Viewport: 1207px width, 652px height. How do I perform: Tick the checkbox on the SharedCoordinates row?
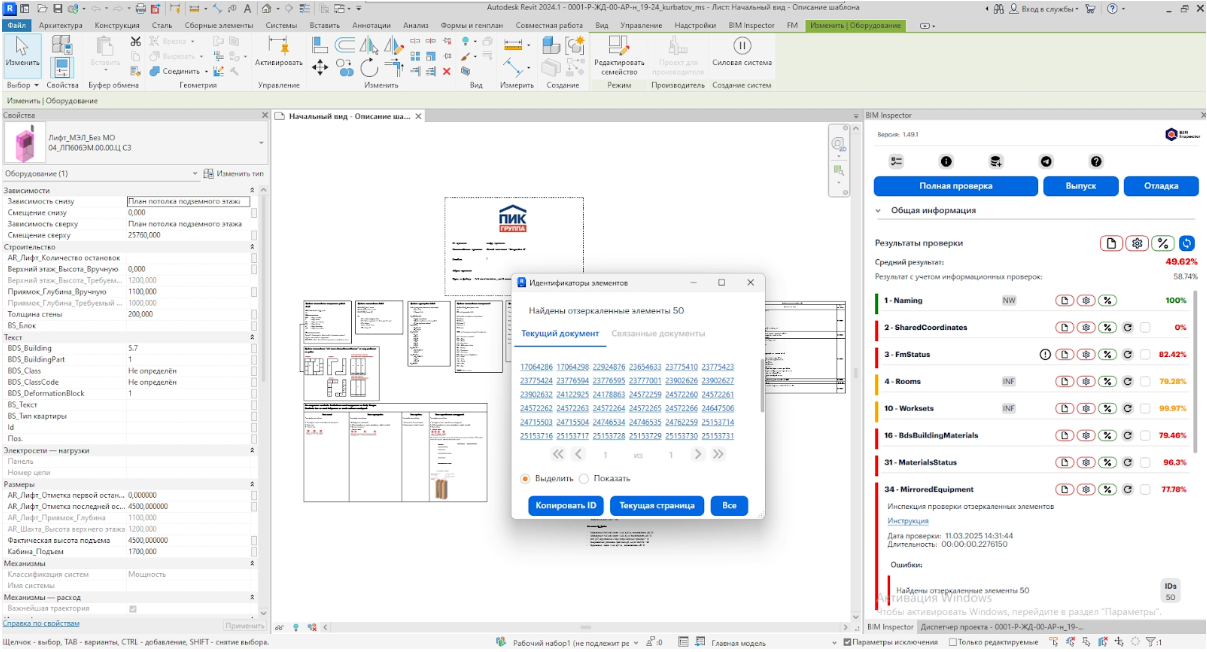pos(1146,327)
